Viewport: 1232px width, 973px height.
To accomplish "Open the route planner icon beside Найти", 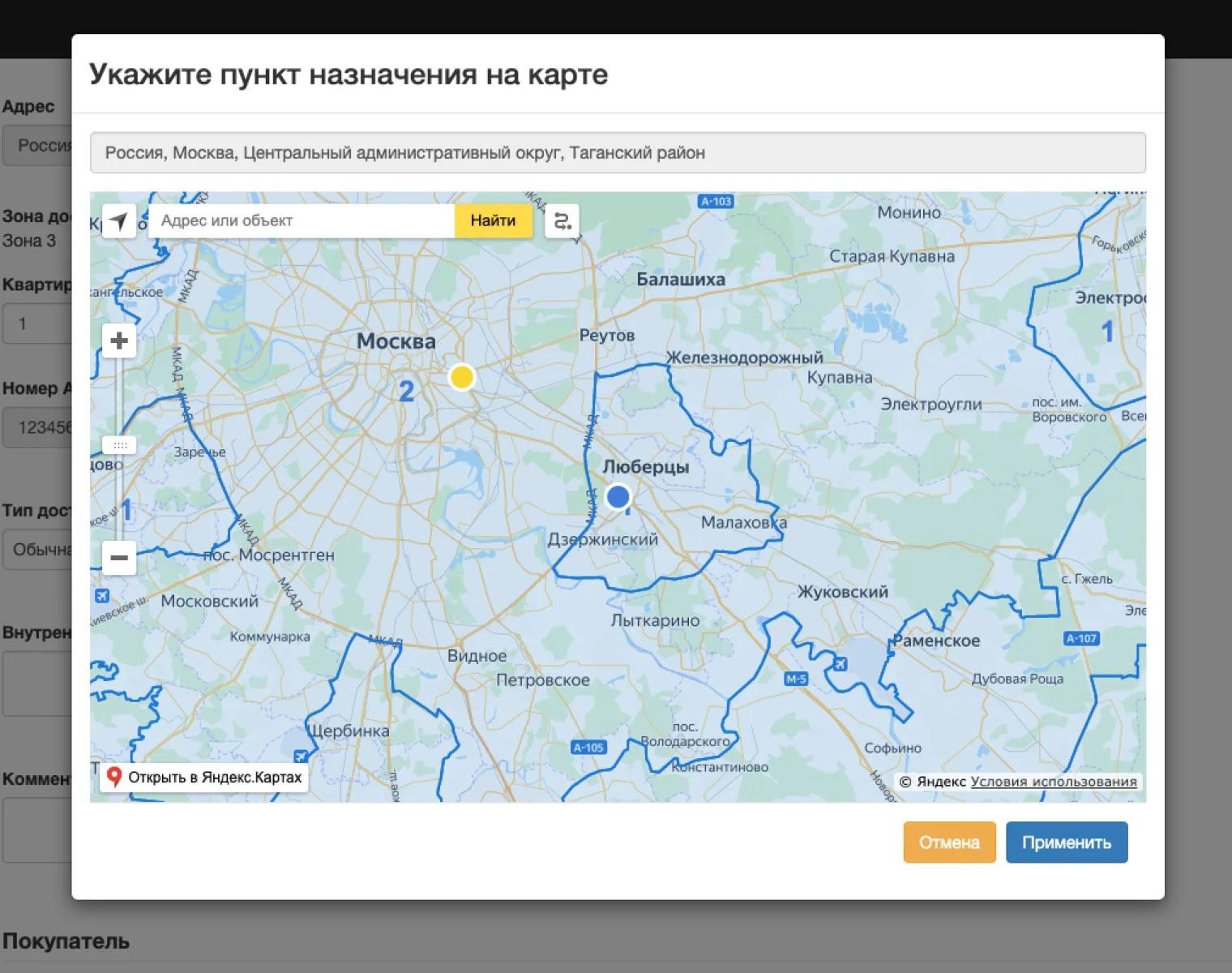I will click(562, 221).
